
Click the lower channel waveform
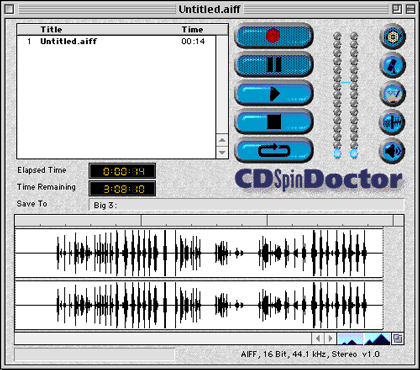[x=199, y=305]
